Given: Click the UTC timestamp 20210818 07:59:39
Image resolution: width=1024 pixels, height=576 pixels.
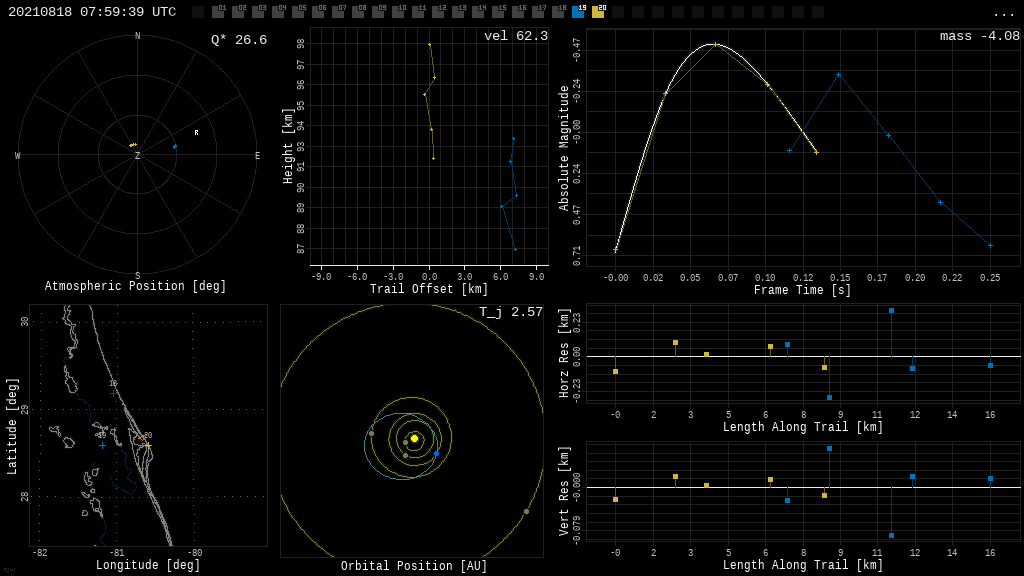Looking at the screenshot, I should tap(92, 12).
